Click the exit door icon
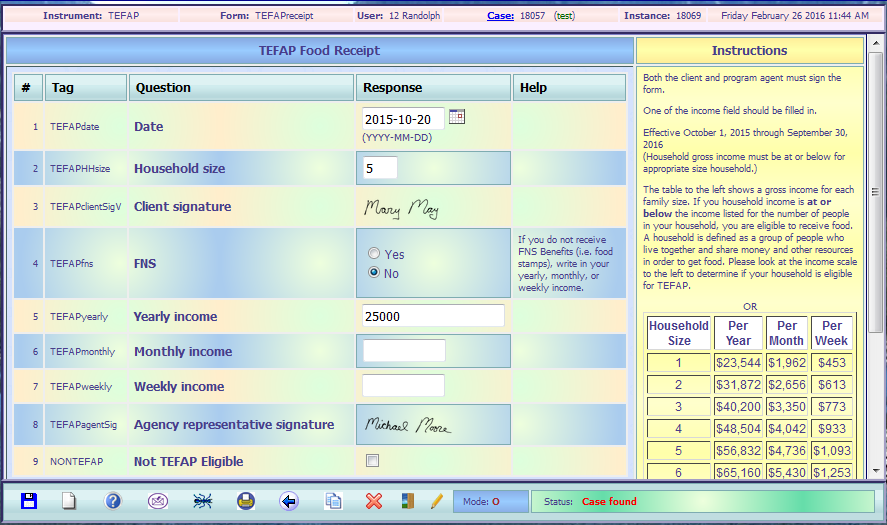This screenshot has height=525, width=887. pyautogui.click(x=408, y=501)
